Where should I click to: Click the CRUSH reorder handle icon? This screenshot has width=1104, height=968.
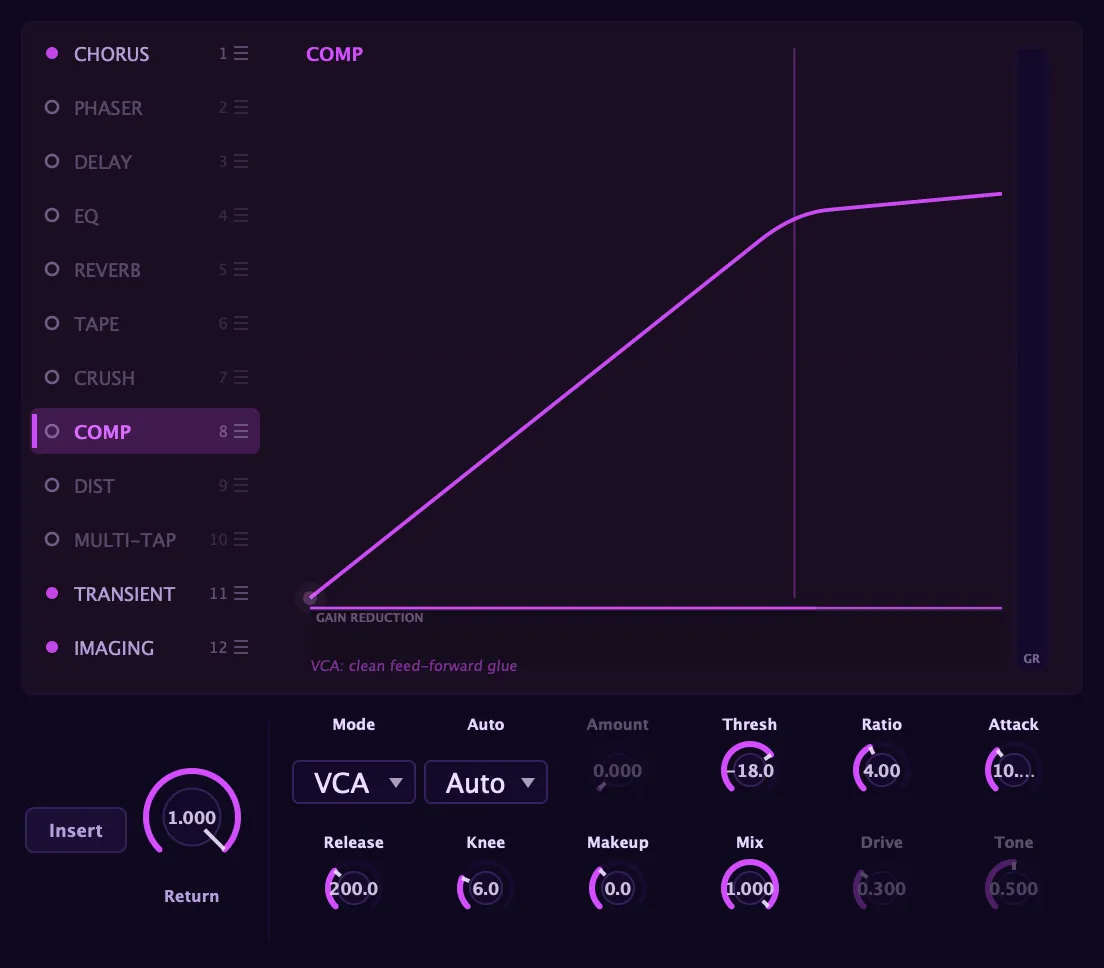click(x=241, y=377)
